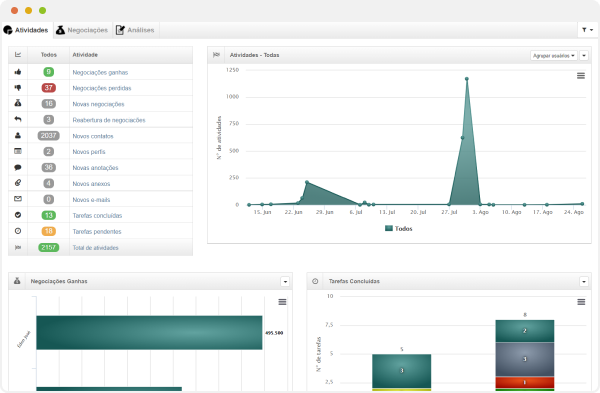Open the filter dropdown at top right
600x393 pixels.
click(x=587, y=30)
